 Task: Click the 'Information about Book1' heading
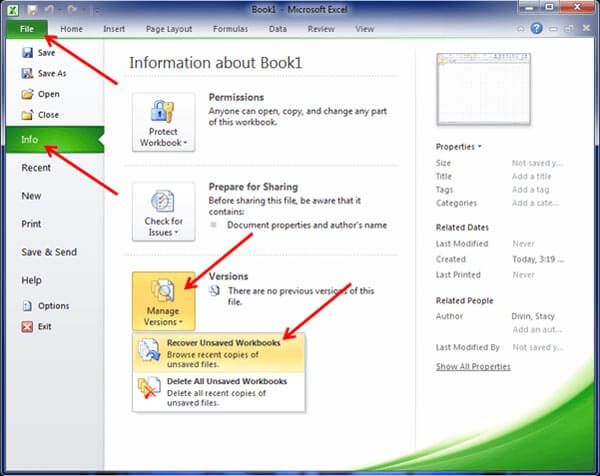point(215,63)
